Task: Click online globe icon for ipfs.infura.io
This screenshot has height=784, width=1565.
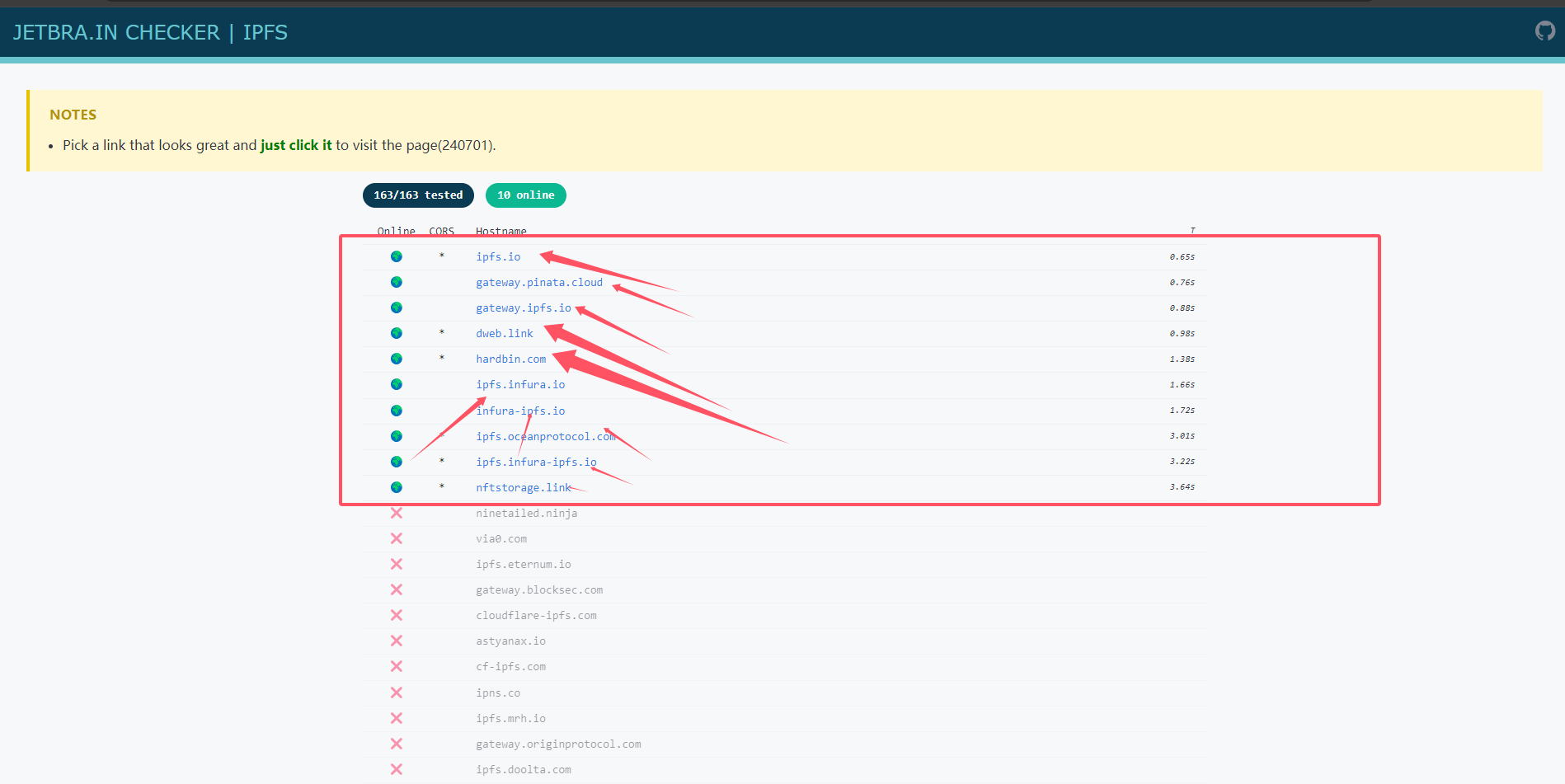Action: [x=397, y=384]
